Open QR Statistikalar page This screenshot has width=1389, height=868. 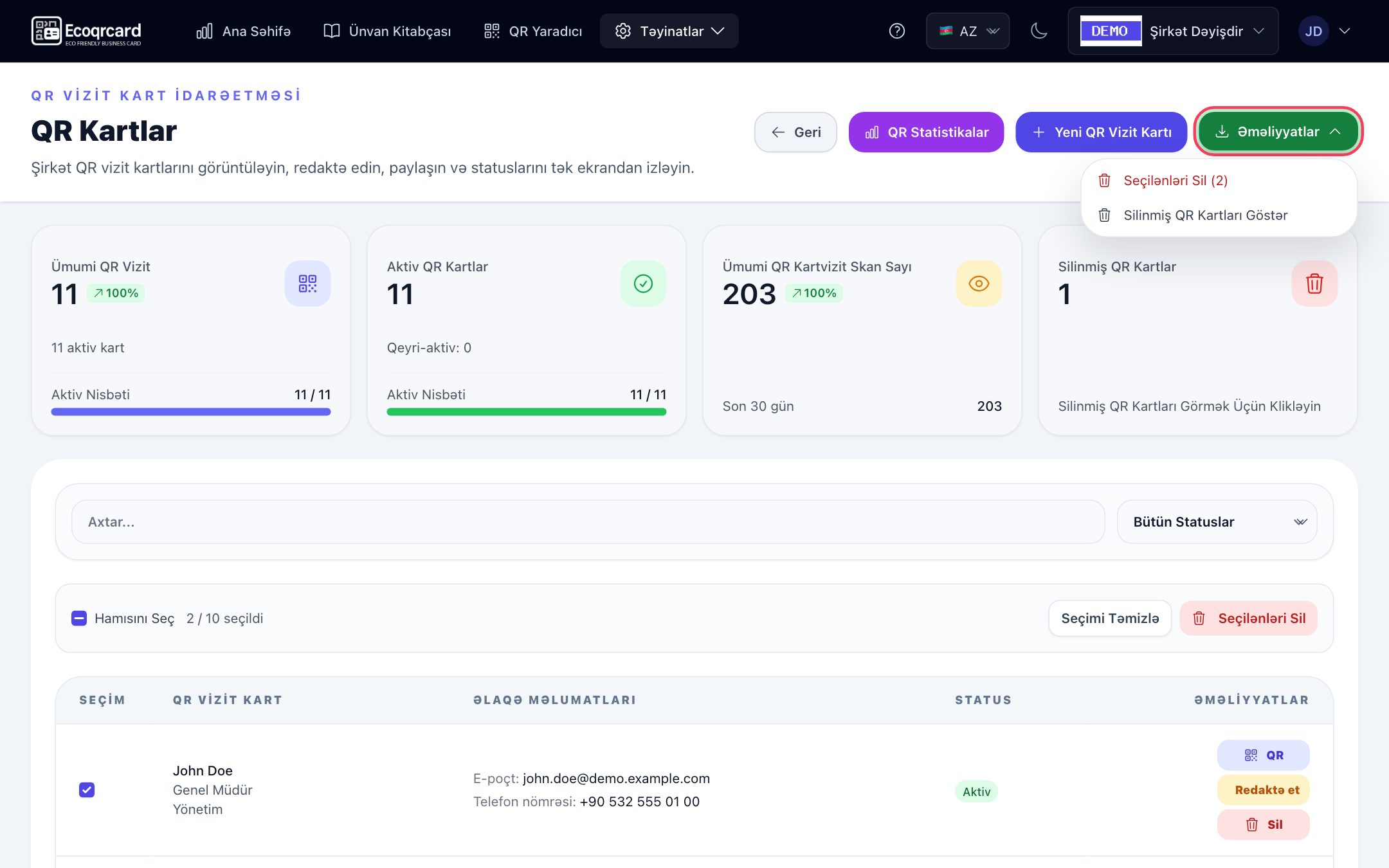tap(926, 132)
